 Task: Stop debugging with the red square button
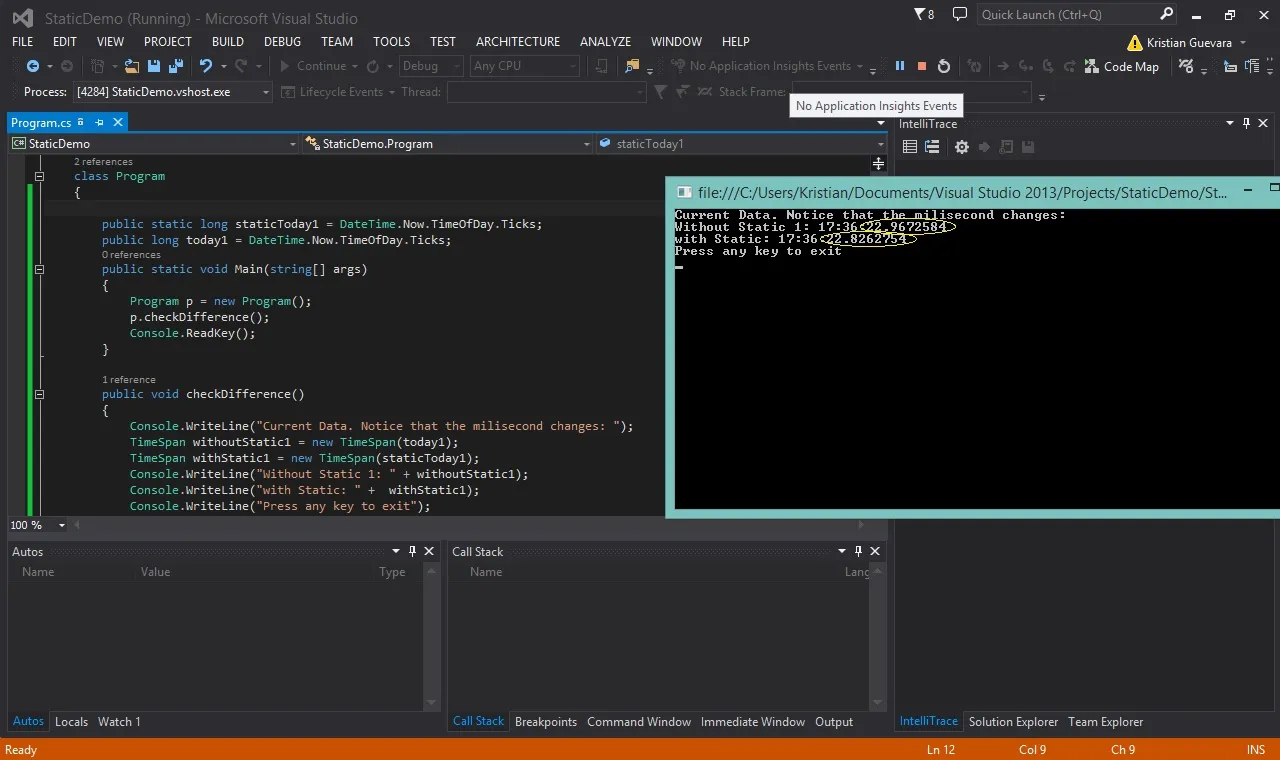tap(921, 66)
